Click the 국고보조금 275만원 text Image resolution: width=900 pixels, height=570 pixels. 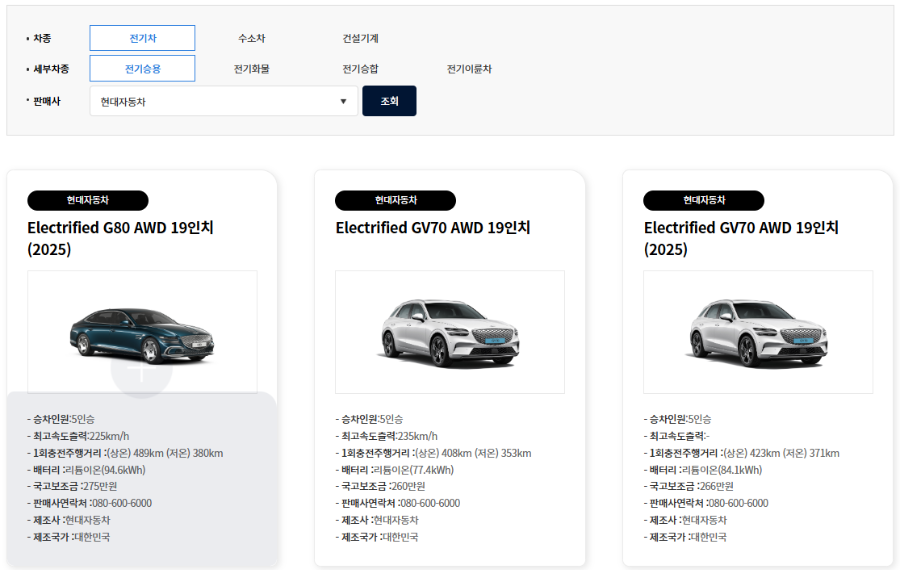[x=72, y=486]
